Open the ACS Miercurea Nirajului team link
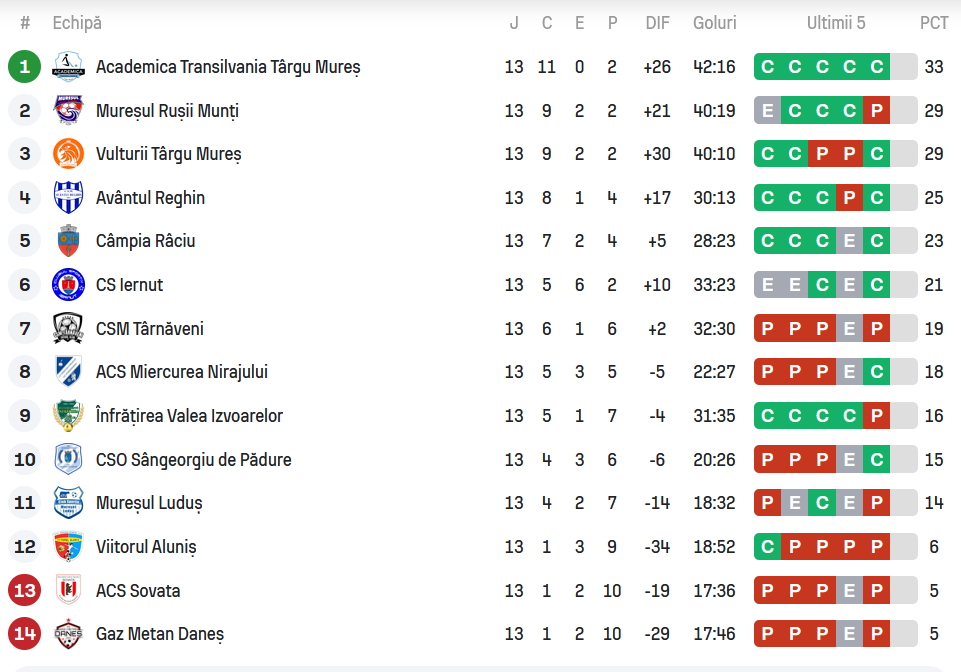 (x=182, y=372)
